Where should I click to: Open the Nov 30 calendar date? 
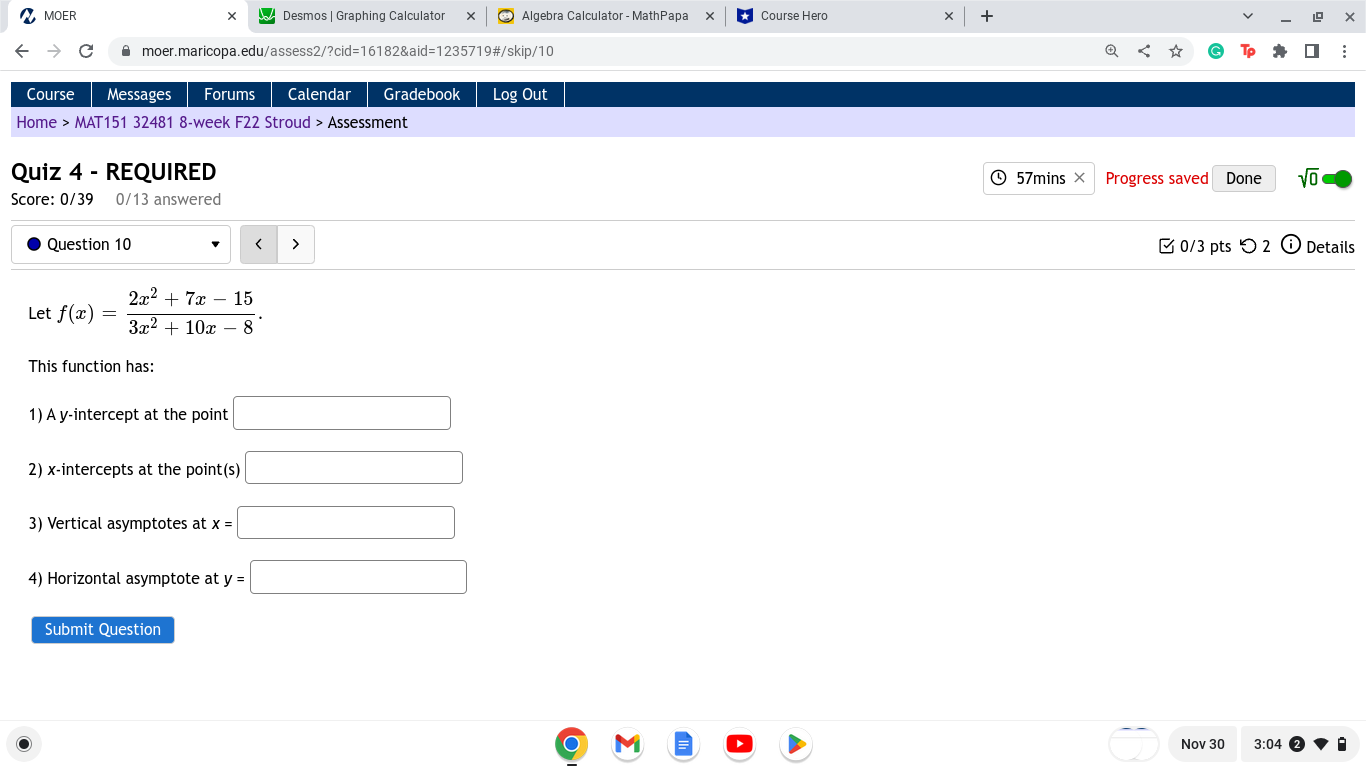1202,744
